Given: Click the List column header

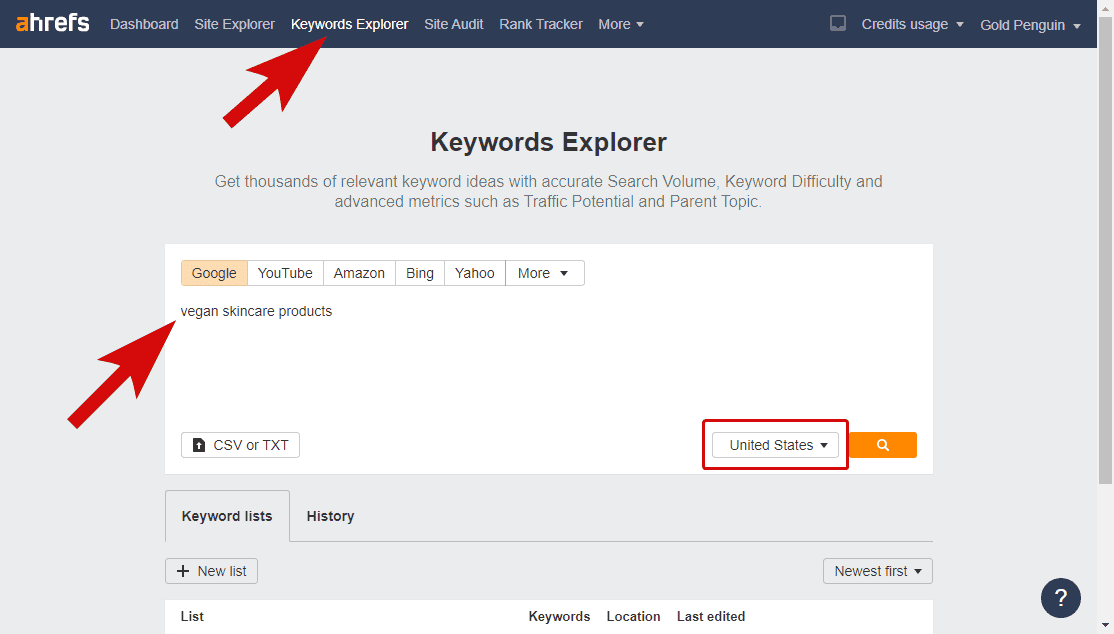Looking at the screenshot, I should pyautogui.click(x=192, y=616).
